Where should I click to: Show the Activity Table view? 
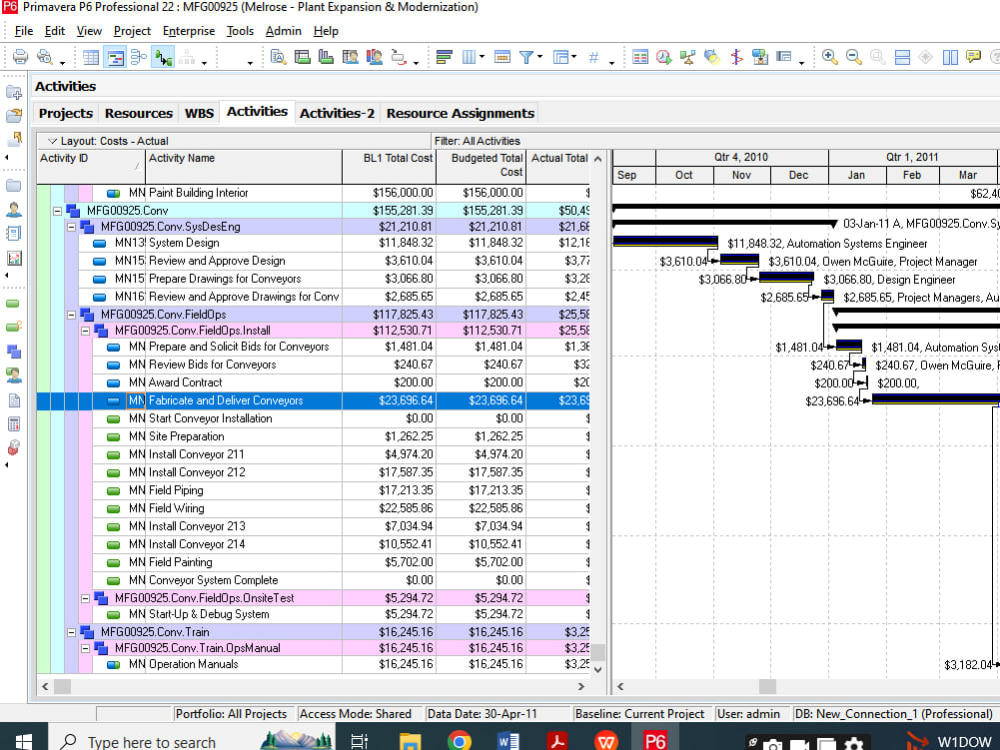(91, 57)
